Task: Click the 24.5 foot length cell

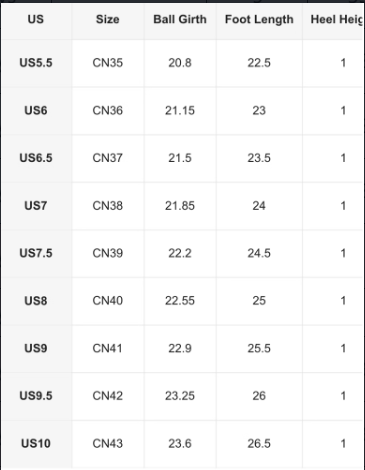Action: [259, 253]
